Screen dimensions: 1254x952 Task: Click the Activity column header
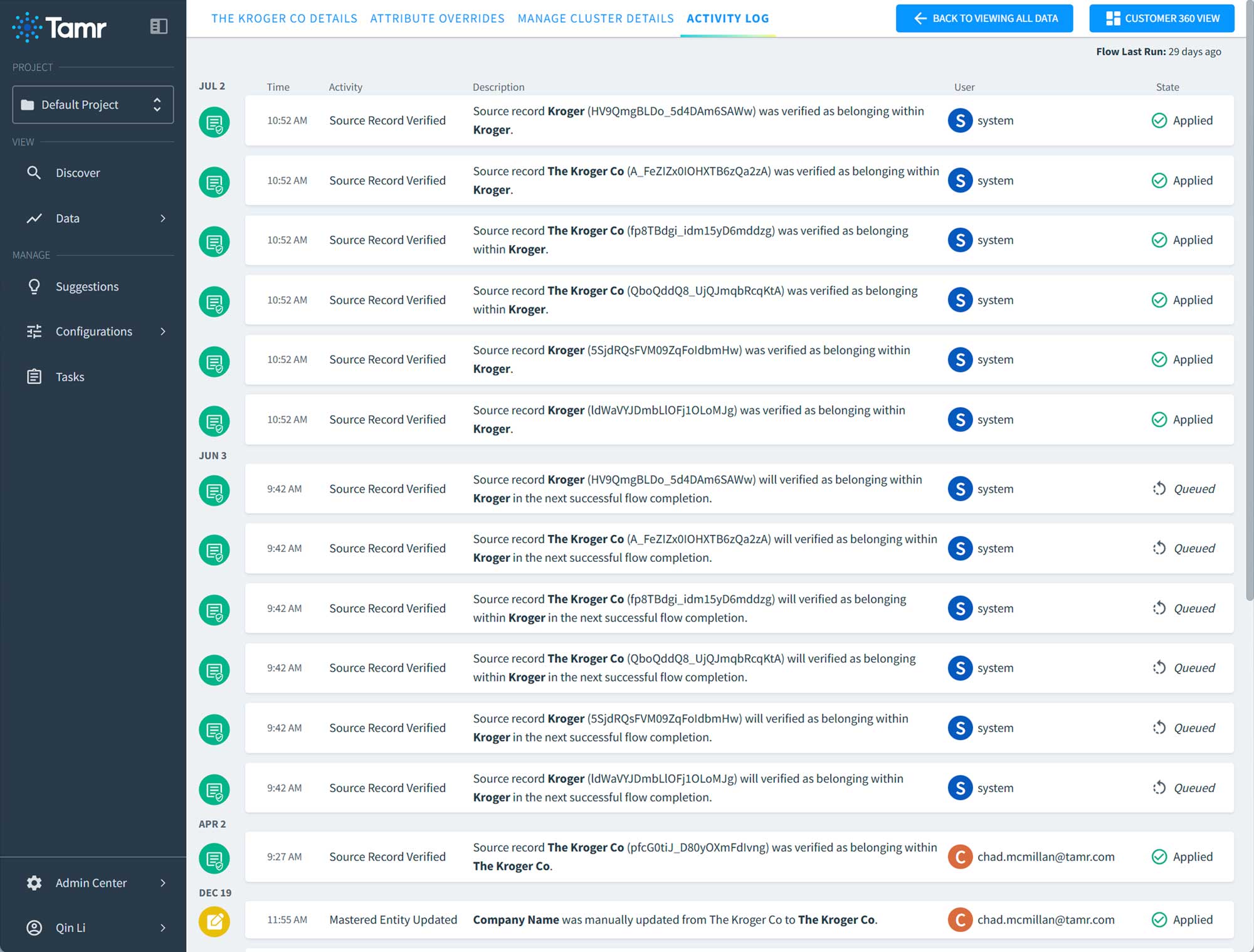(345, 87)
